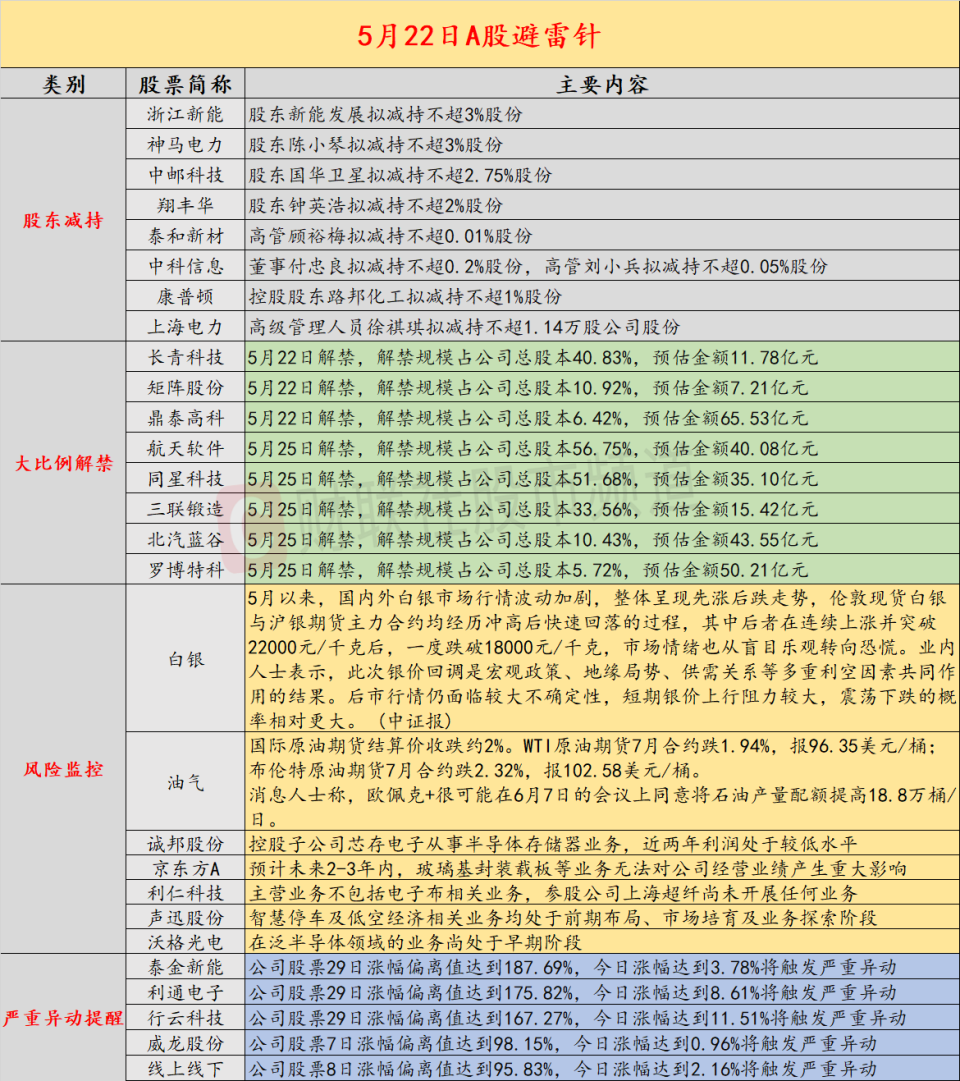The height and width of the screenshot is (1081, 960).
Task: Click stock name 翔丰华
Action: [185, 205]
